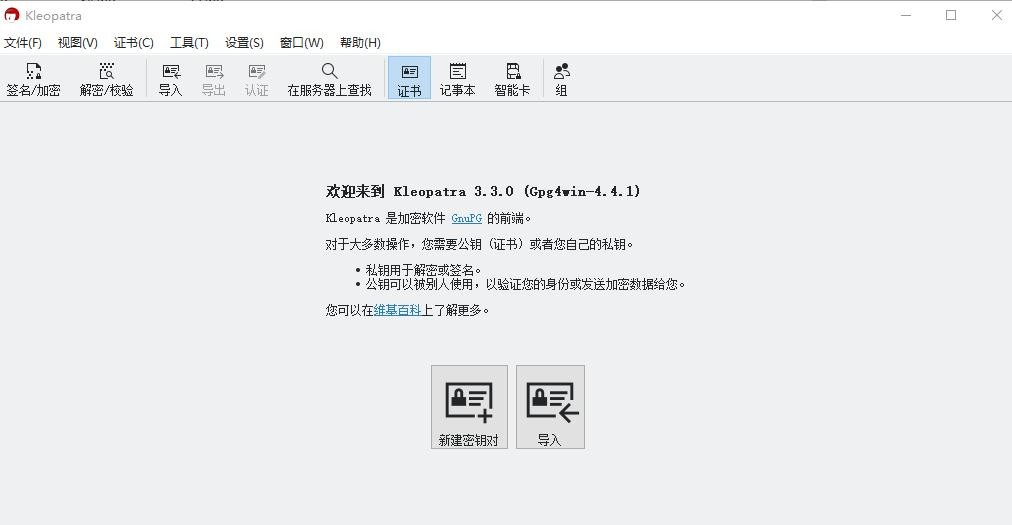The image size is (1012, 525).
Task: Open the 签名/加密 sign-encrypt tool
Action: (33, 79)
